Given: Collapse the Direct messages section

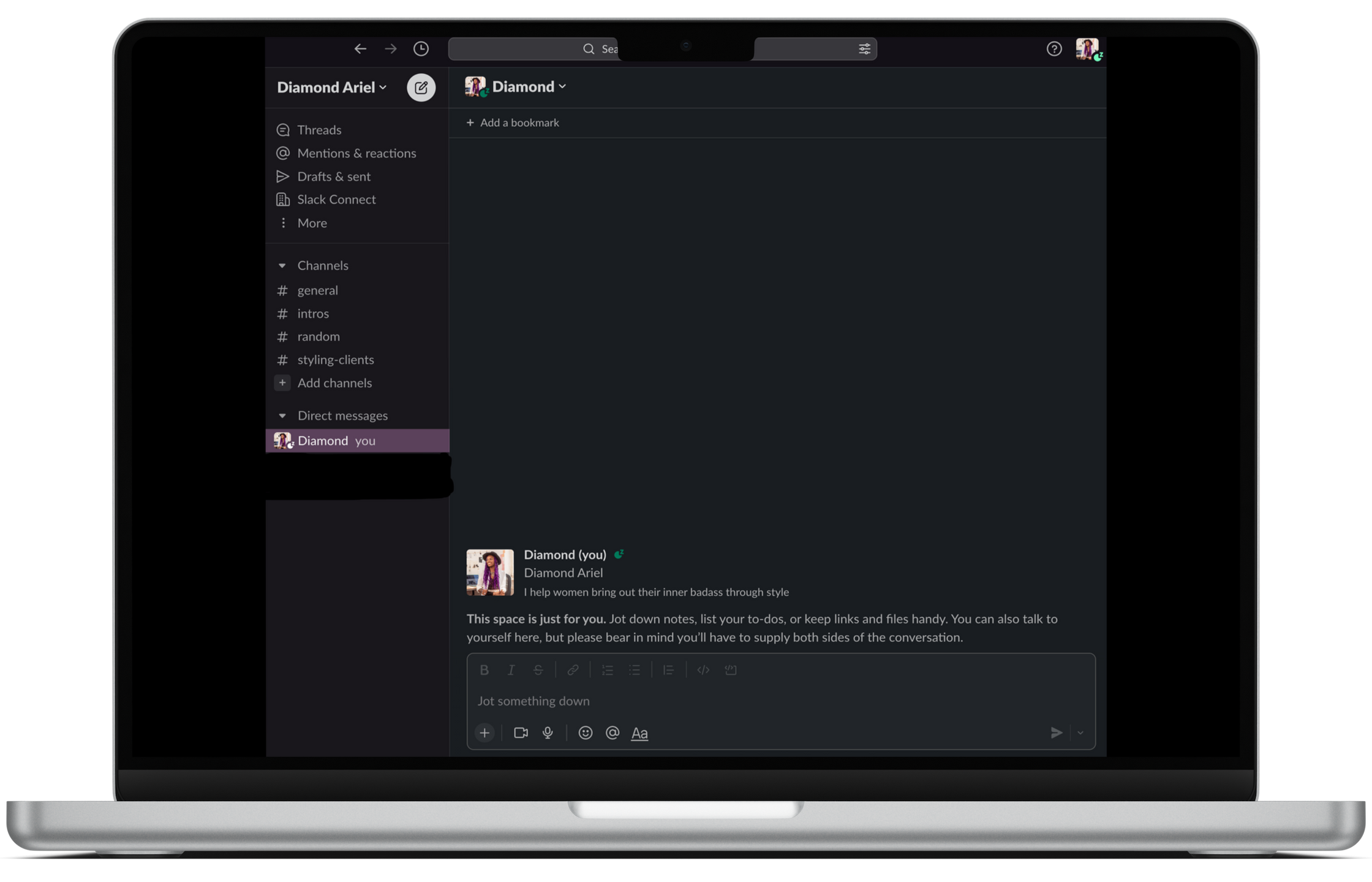Looking at the screenshot, I should tap(282, 416).
